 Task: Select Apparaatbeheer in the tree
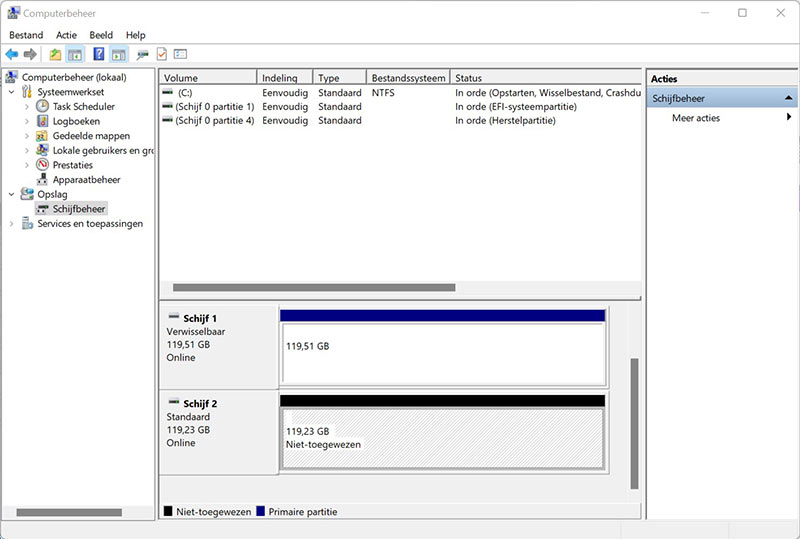tap(87, 180)
